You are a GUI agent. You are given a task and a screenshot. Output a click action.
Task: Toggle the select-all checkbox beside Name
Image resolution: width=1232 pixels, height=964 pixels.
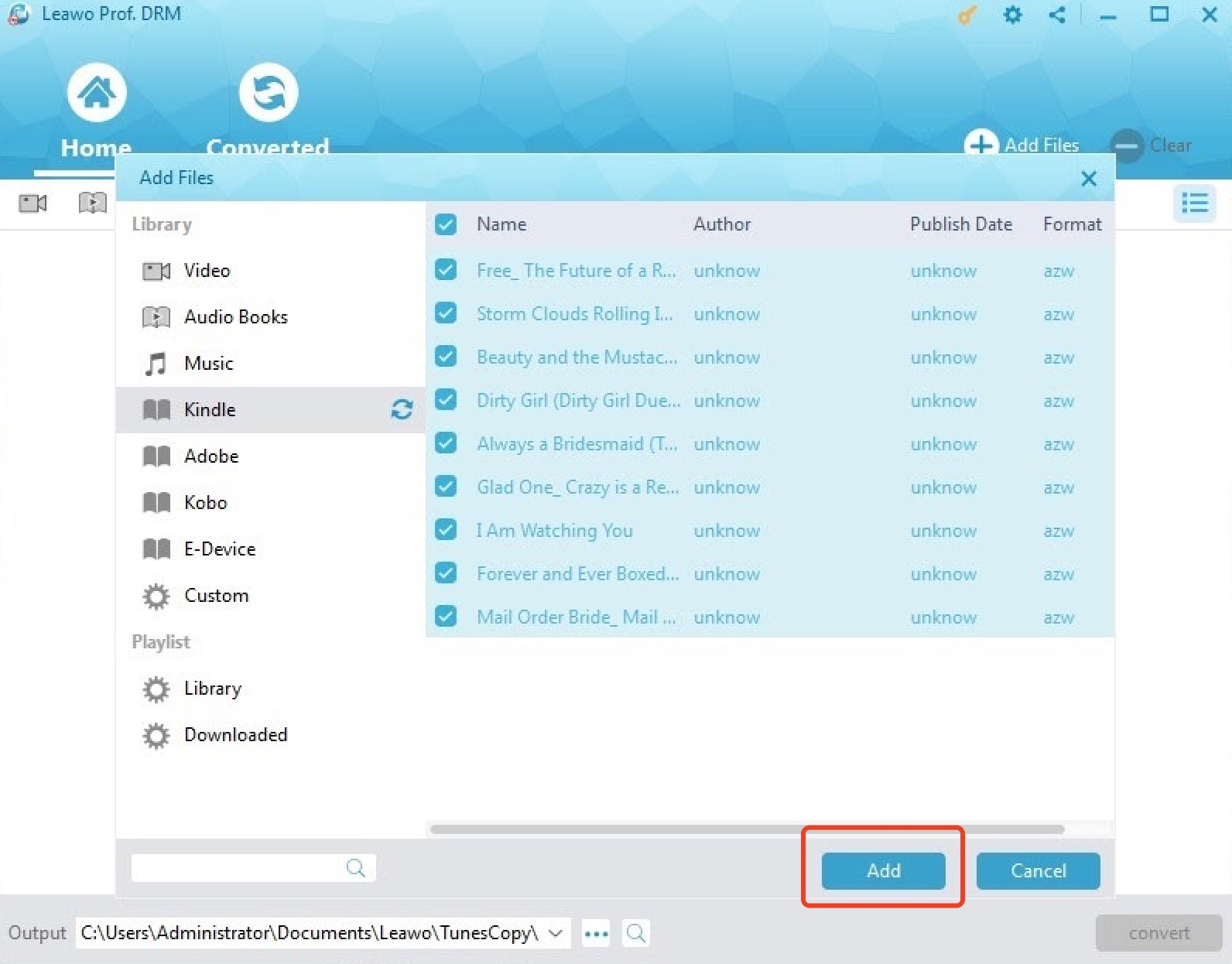tap(446, 224)
